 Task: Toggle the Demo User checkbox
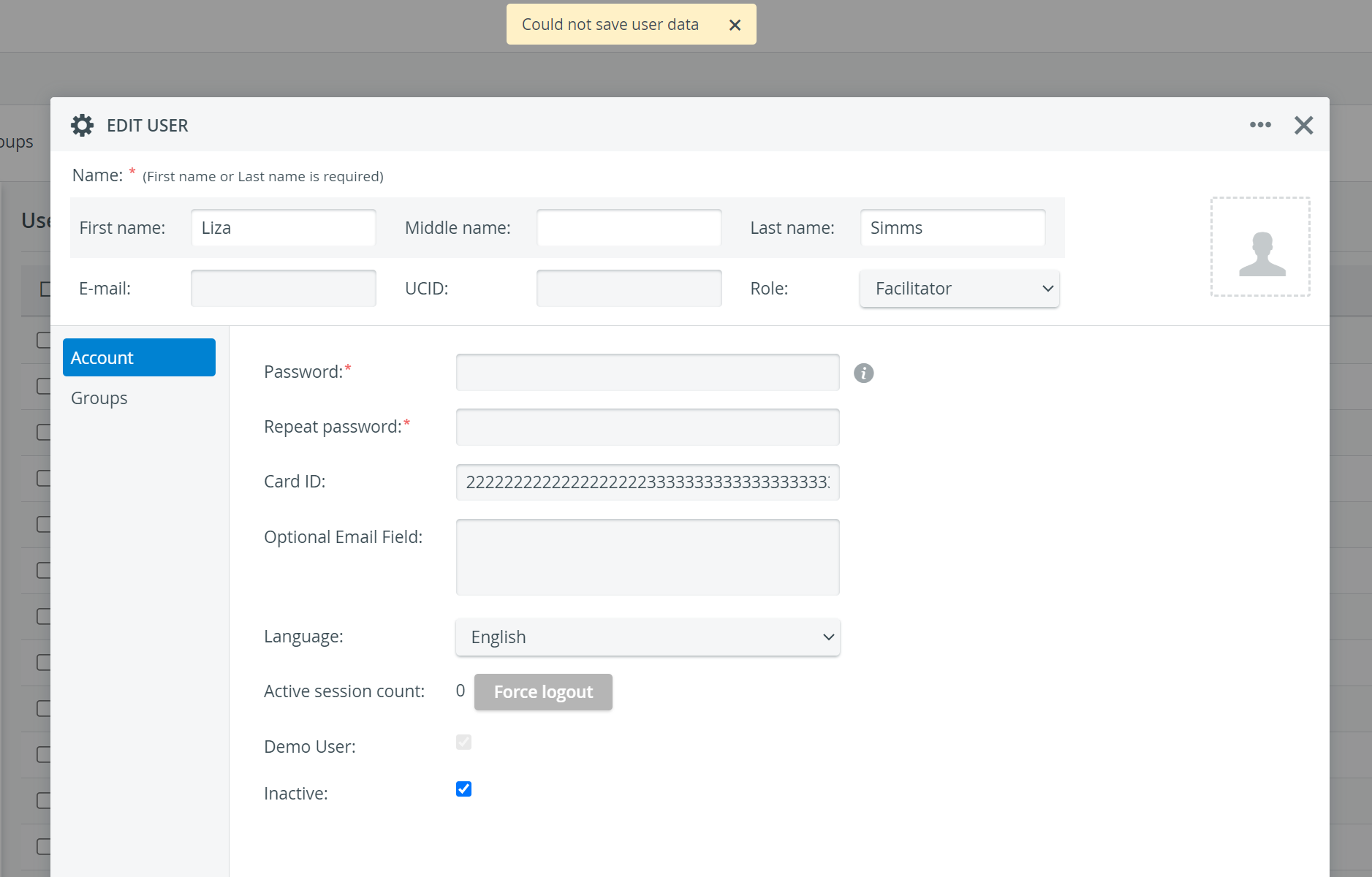[463, 742]
